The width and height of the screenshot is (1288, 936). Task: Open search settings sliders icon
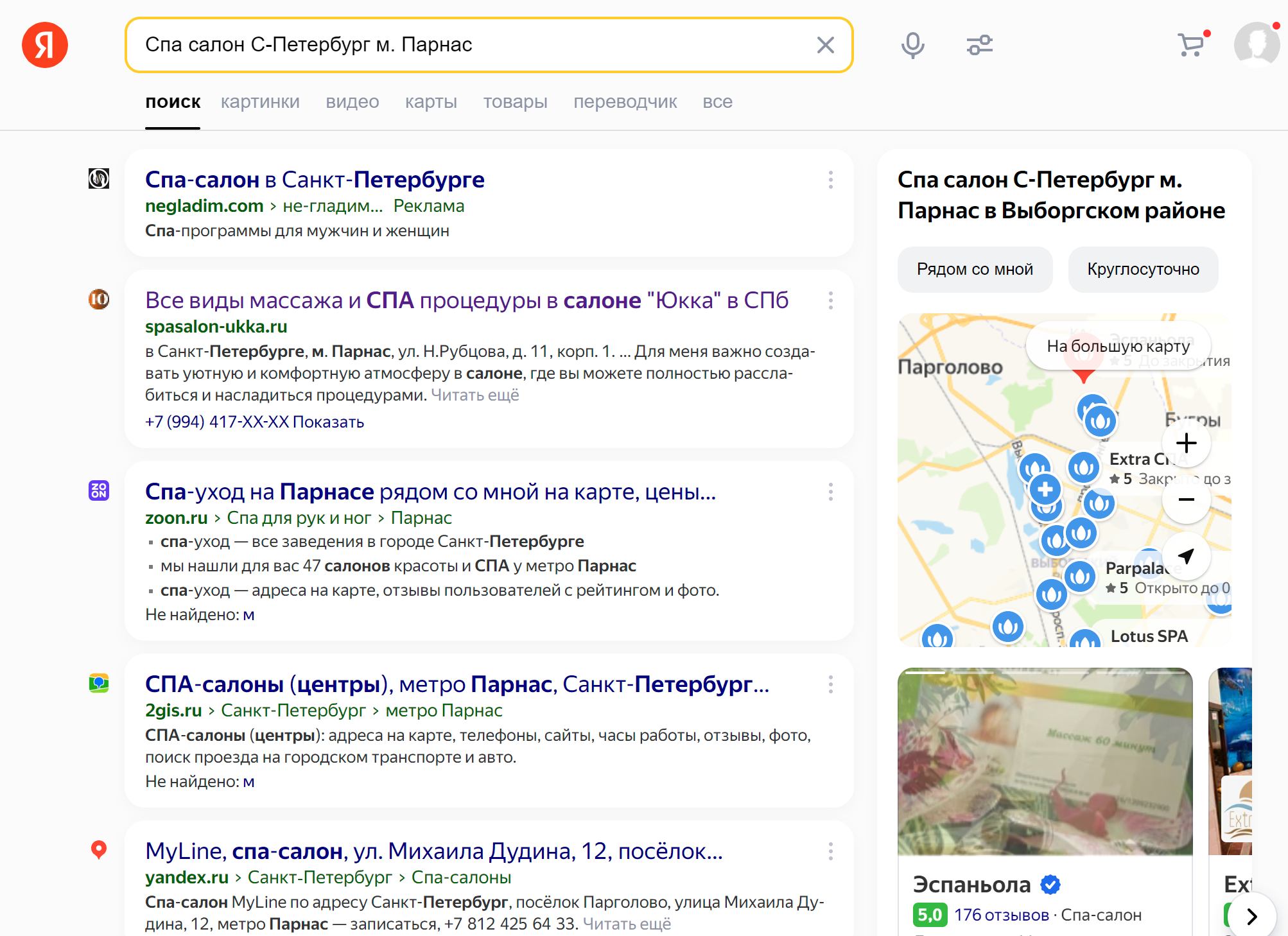(979, 45)
